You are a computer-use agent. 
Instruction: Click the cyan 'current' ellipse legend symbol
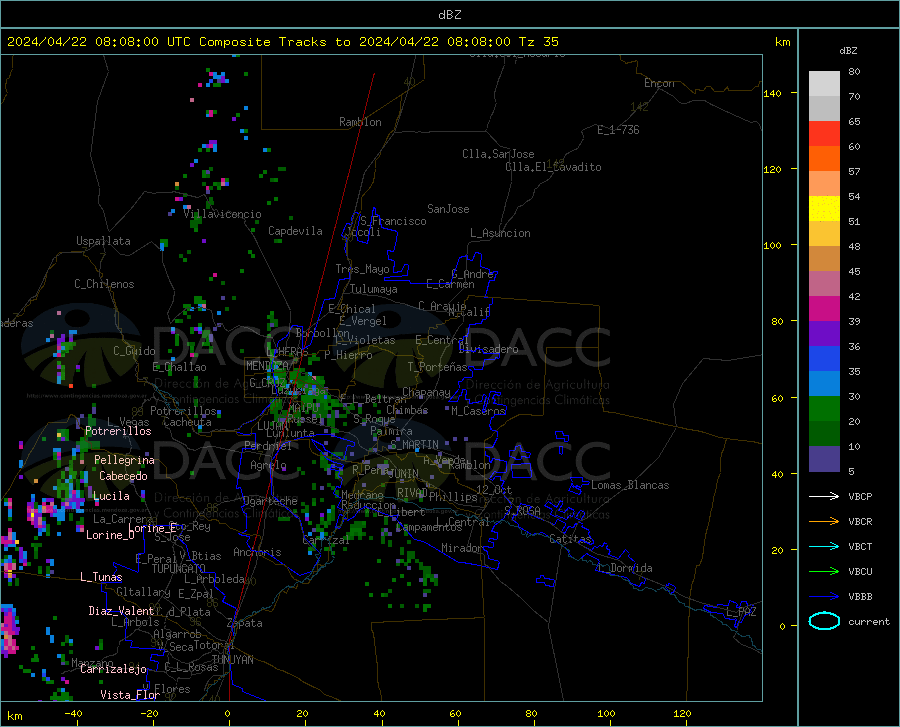coord(824,621)
